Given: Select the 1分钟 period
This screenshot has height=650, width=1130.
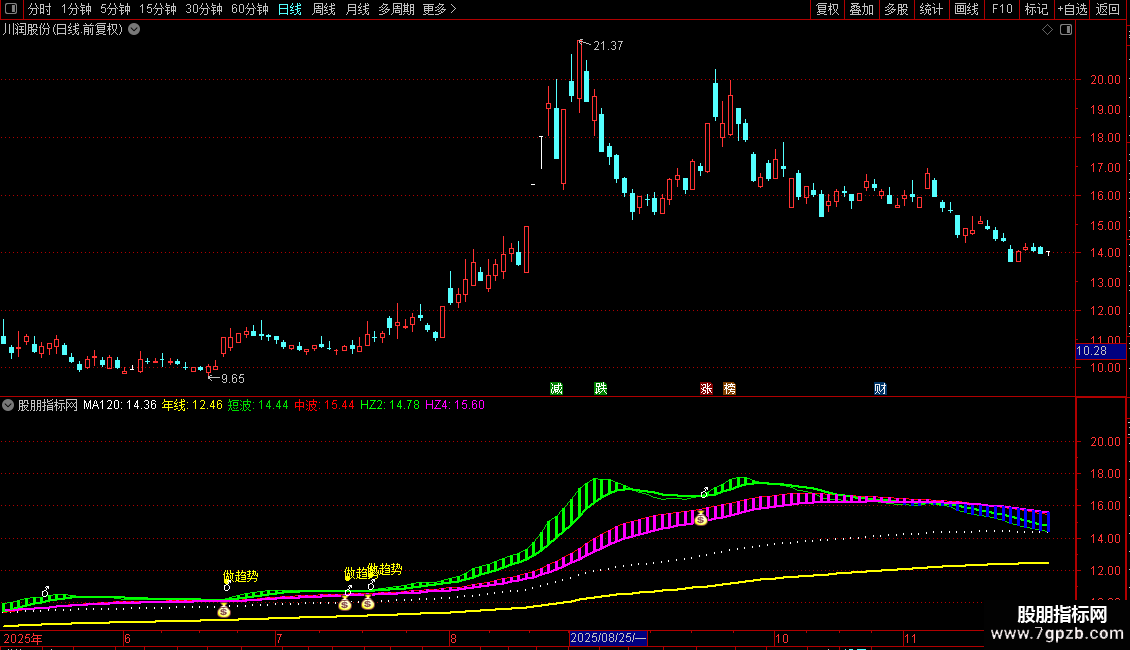Looking at the screenshot, I should point(76,9).
